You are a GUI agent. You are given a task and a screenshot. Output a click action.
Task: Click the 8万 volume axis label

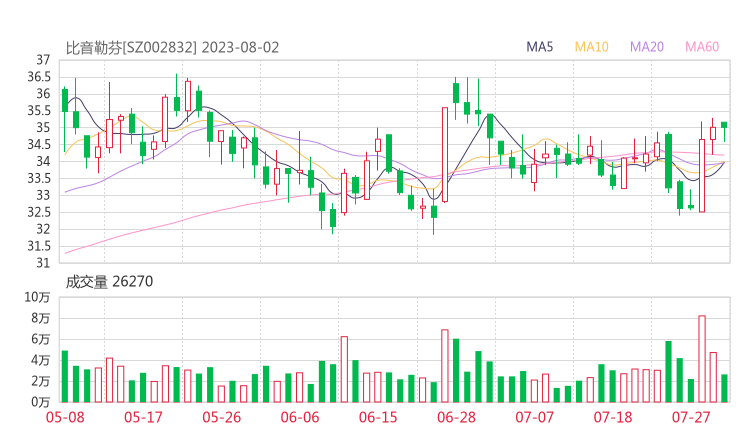tap(41, 318)
